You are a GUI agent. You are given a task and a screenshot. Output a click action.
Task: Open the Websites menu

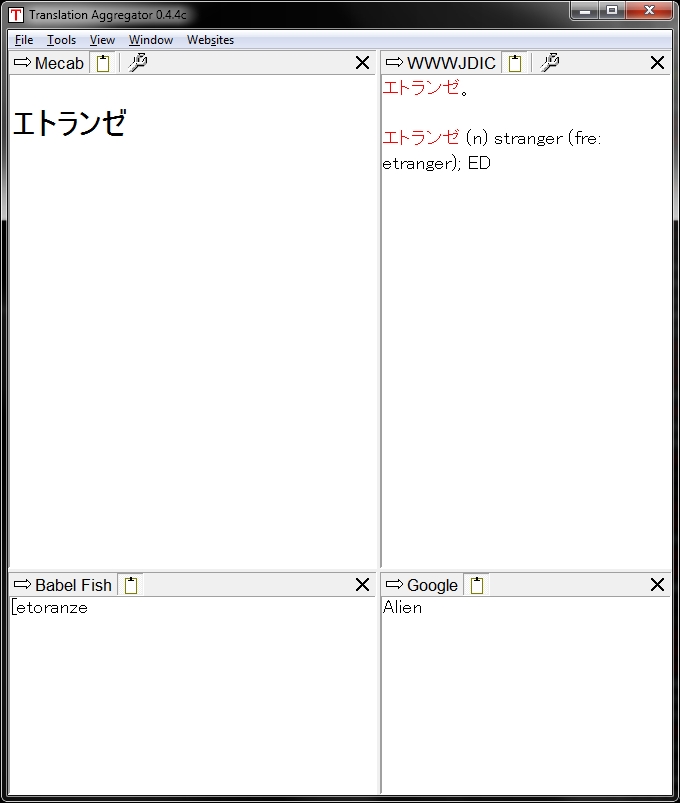click(210, 40)
